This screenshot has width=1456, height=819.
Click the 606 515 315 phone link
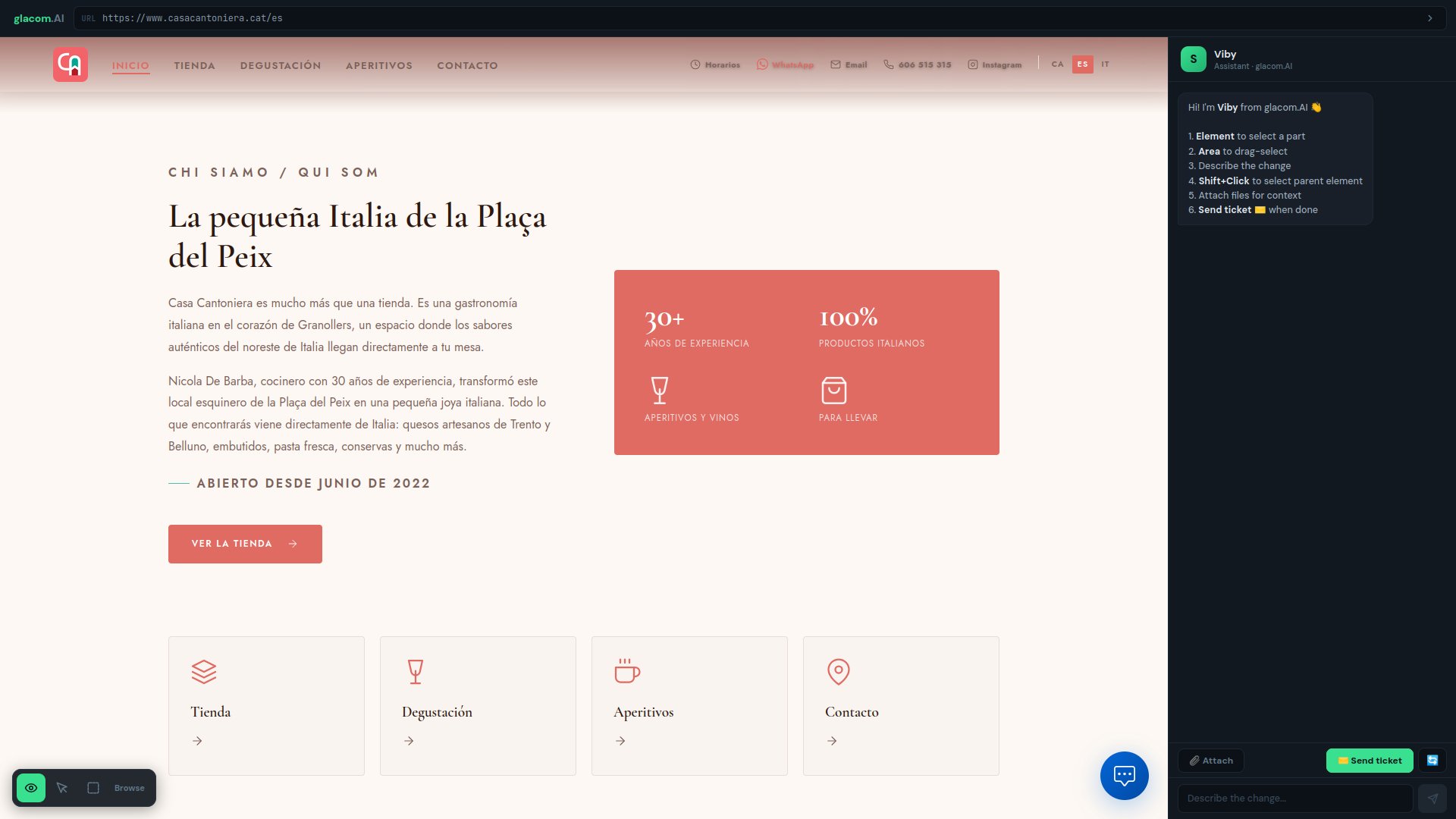[x=925, y=65]
